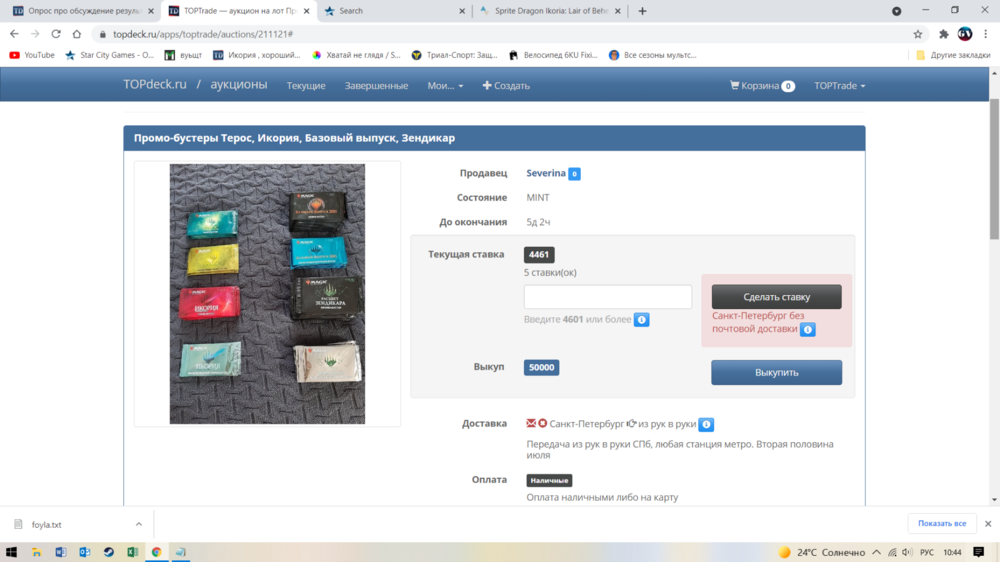1000x562 pixels.
Task: Reload the page with the refresh icon
Action: coord(56,34)
